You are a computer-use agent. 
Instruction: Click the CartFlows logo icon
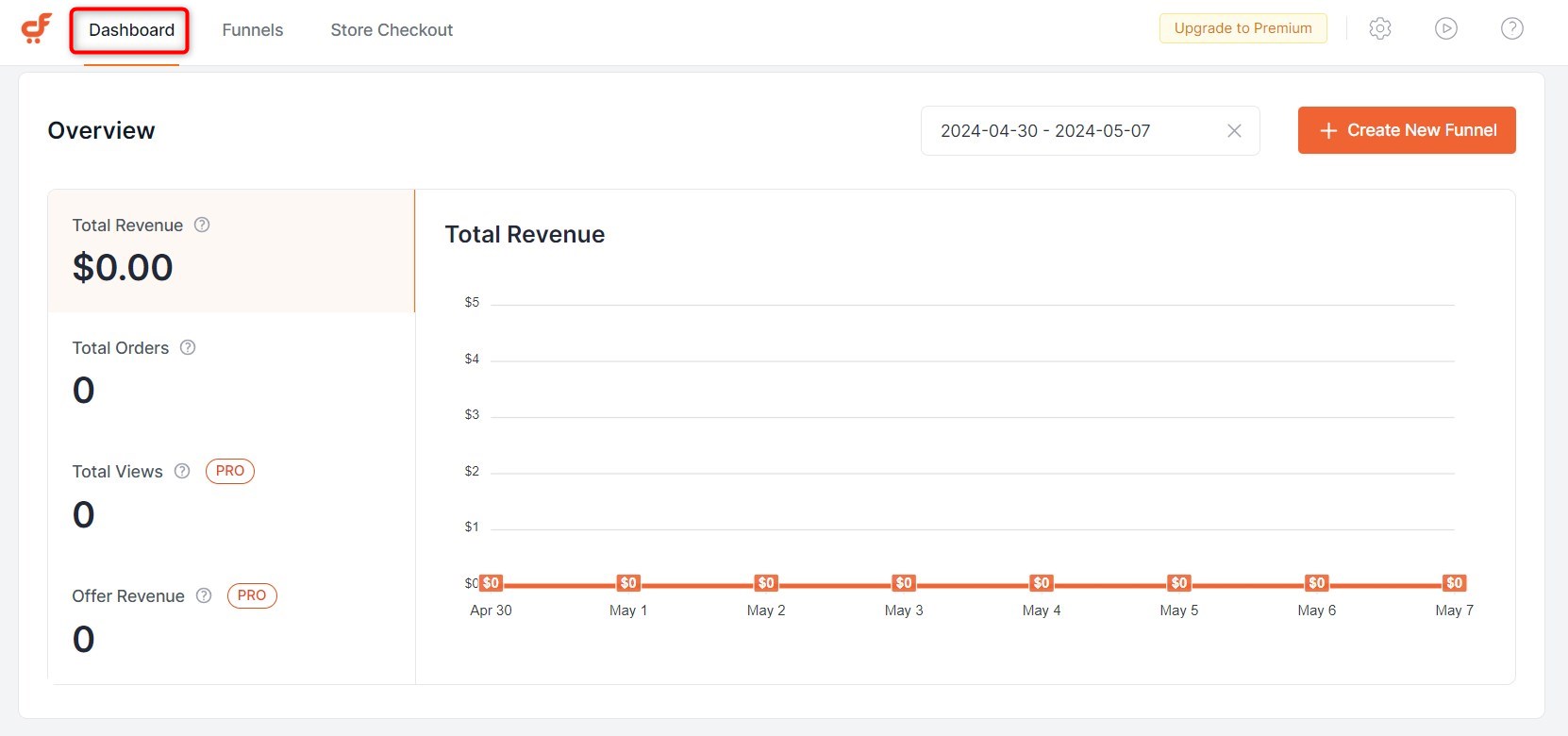click(36, 28)
